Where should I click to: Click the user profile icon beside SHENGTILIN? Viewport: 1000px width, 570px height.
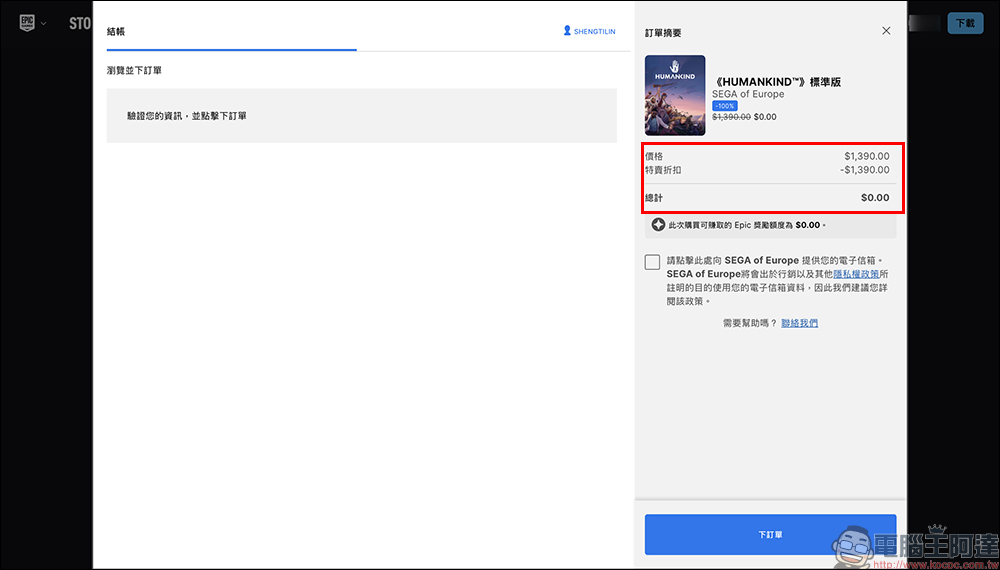coord(567,31)
